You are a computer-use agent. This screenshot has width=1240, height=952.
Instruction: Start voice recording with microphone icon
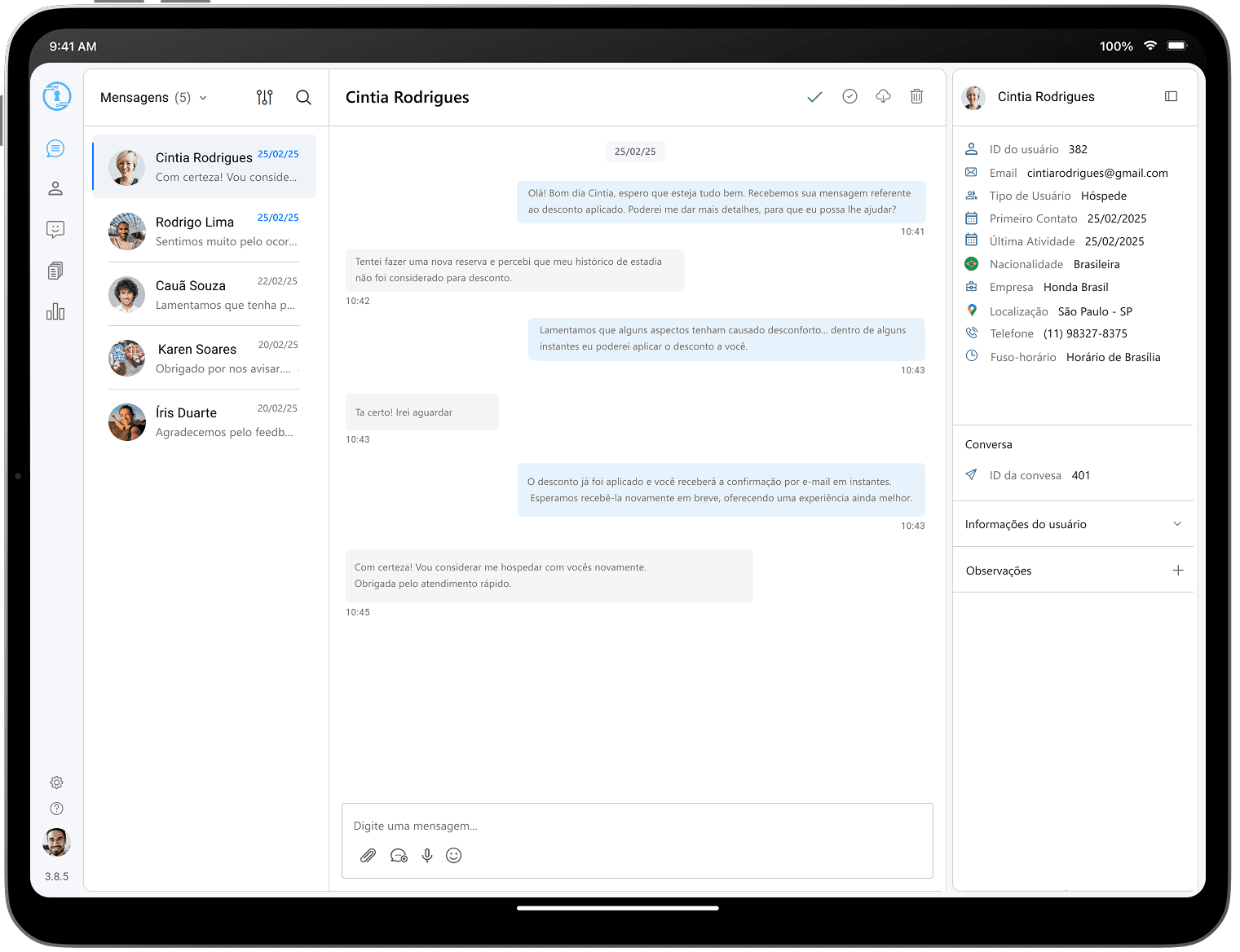[427, 855]
